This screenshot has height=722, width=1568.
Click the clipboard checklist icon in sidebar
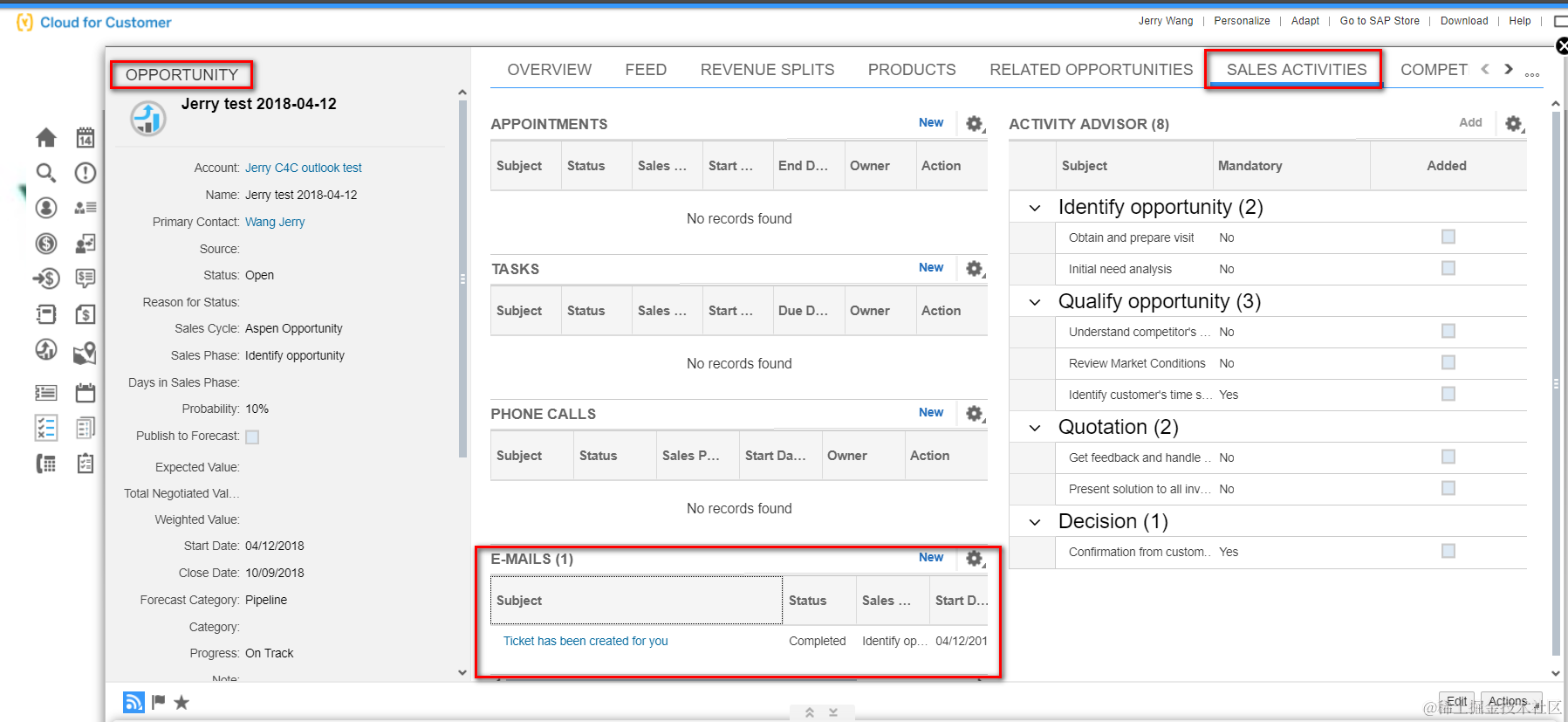pos(85,464)
